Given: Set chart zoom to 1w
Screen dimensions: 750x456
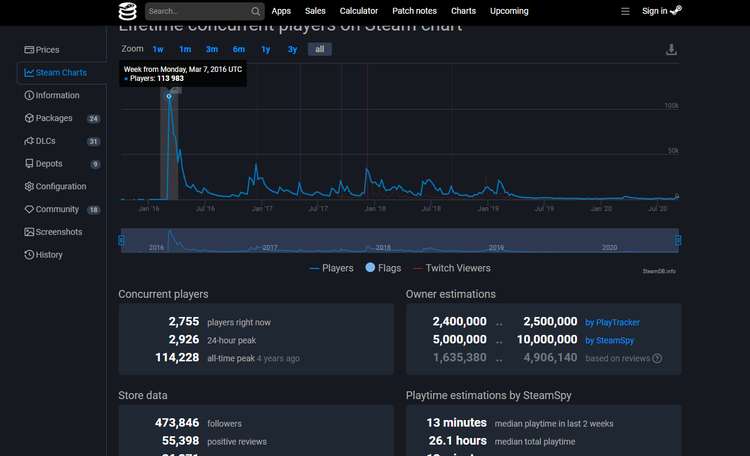Looking at the screenshot, I should coord(158,49).
